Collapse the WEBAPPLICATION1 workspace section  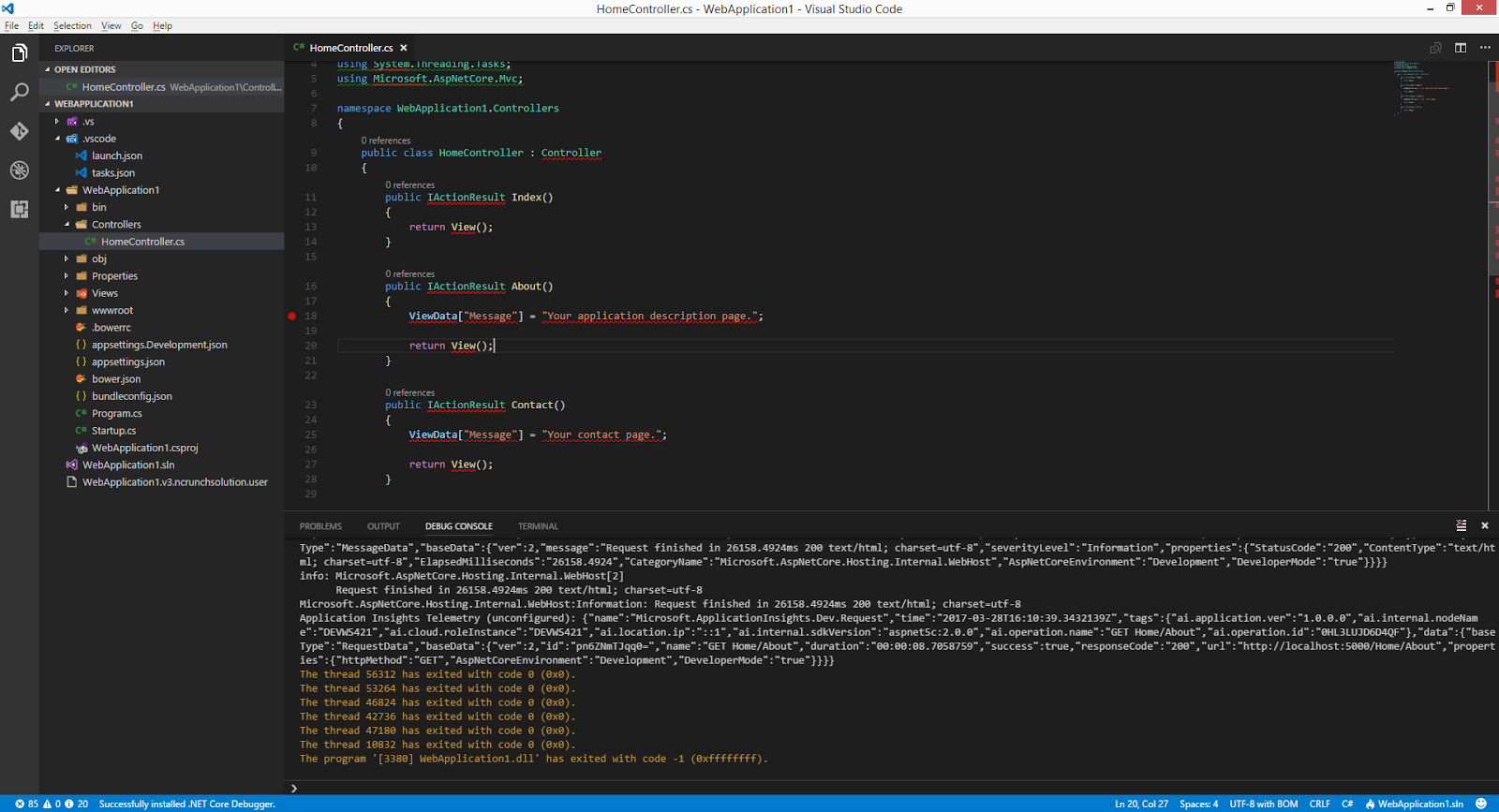click(x=48, y=104)
